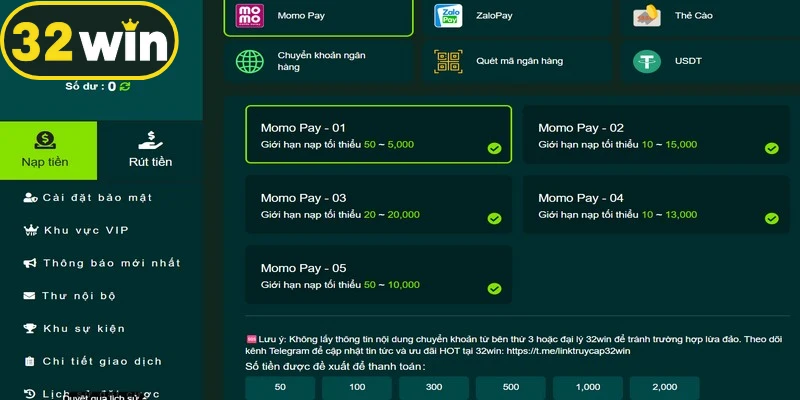Click the crown VIP icon in sidebar
Image resolution: width=800 pixels, height=400 pixels.
coord(31,231)
